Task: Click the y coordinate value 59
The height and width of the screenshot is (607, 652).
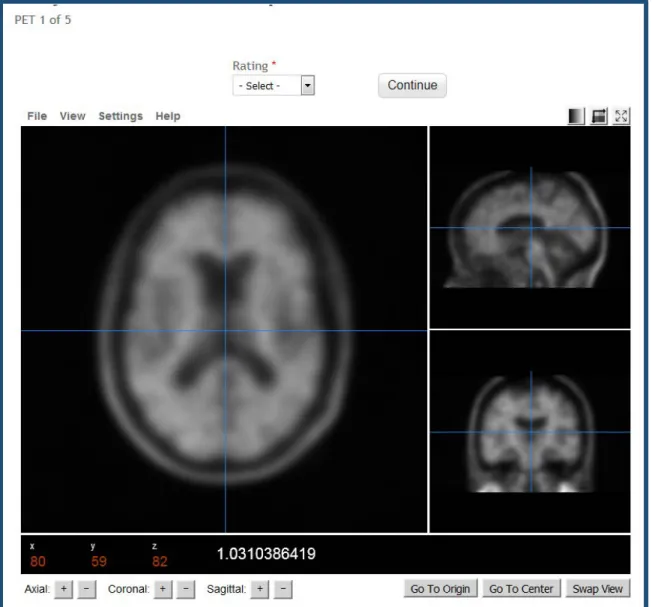Action: click(99, 562)
